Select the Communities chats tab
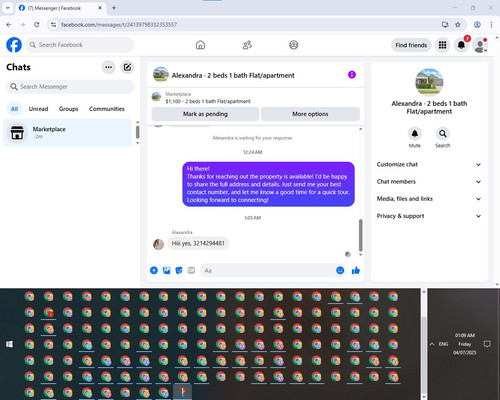 (x=107, y=109)
